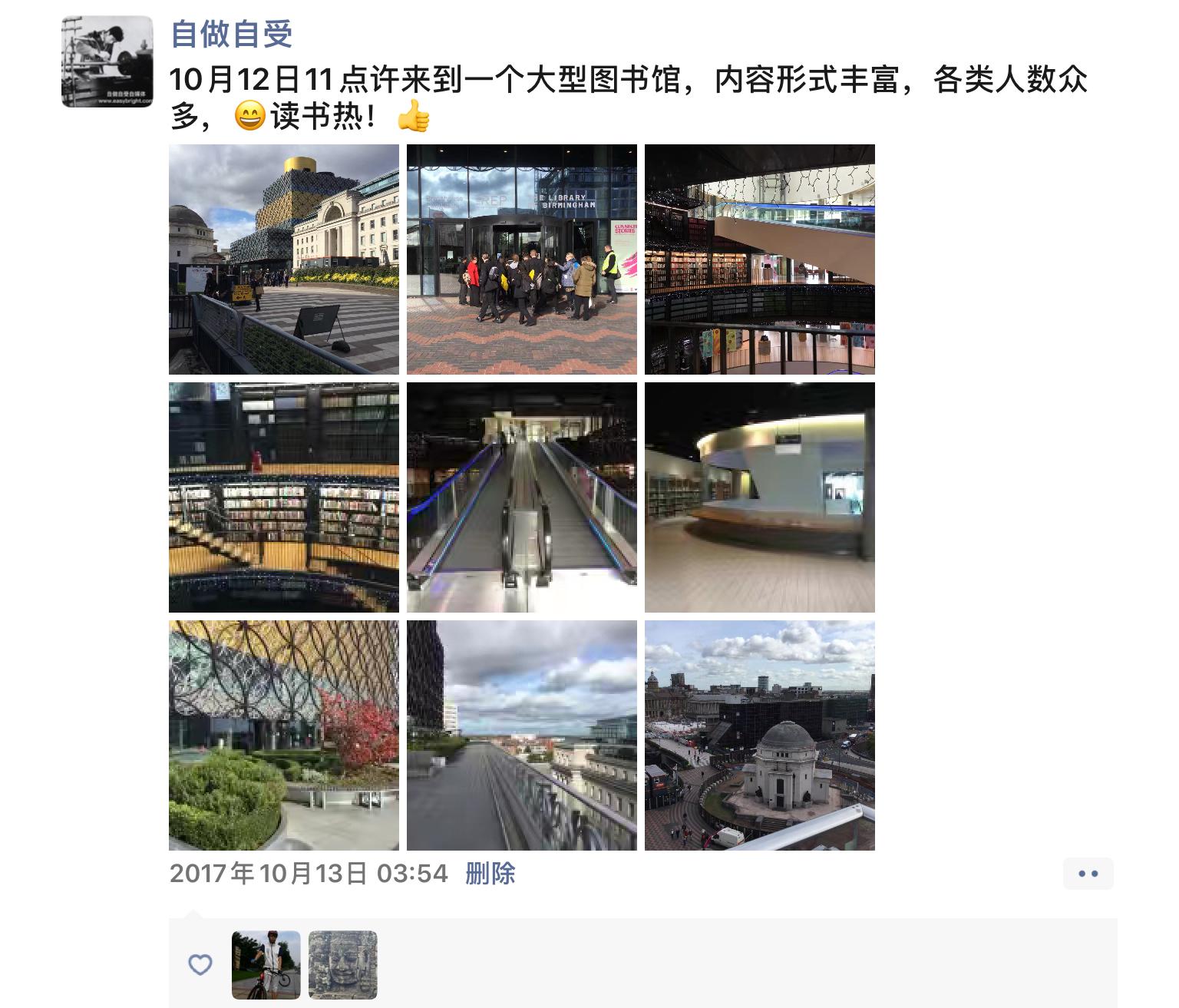Open rooftop garden photo with red tree
Screen dimensions: 1179x1008
(284, 735)
